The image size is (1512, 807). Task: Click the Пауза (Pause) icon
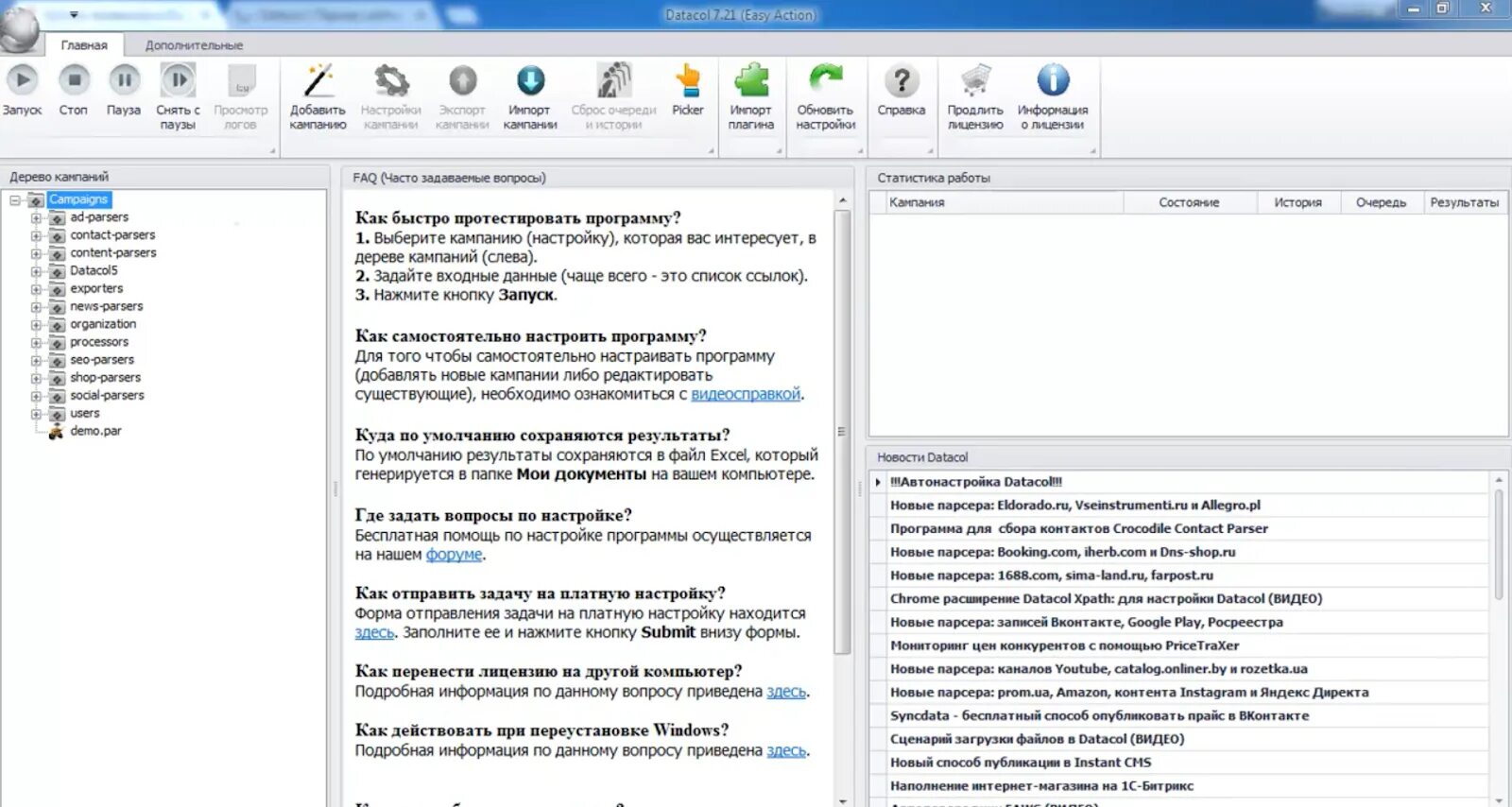pos(124,80)
